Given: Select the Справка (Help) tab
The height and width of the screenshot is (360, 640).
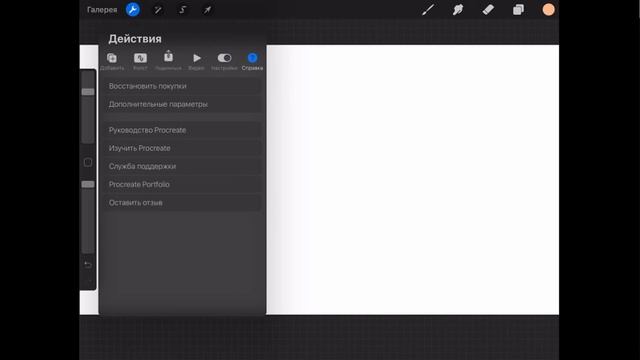Looking at the screenshot, I should (252, 61).
